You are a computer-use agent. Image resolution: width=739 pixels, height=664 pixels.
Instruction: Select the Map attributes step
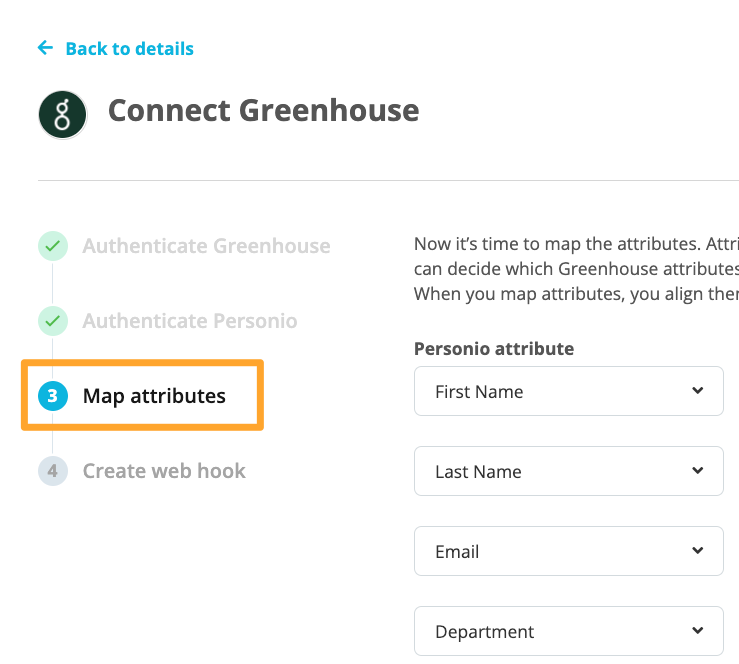point(154,396)
